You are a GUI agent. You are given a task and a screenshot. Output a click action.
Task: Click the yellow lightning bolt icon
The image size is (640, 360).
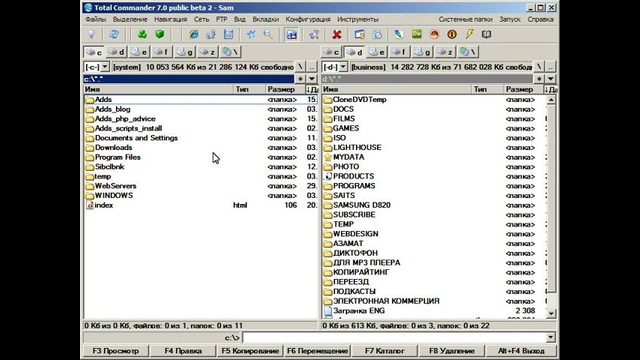pos(469,34)
